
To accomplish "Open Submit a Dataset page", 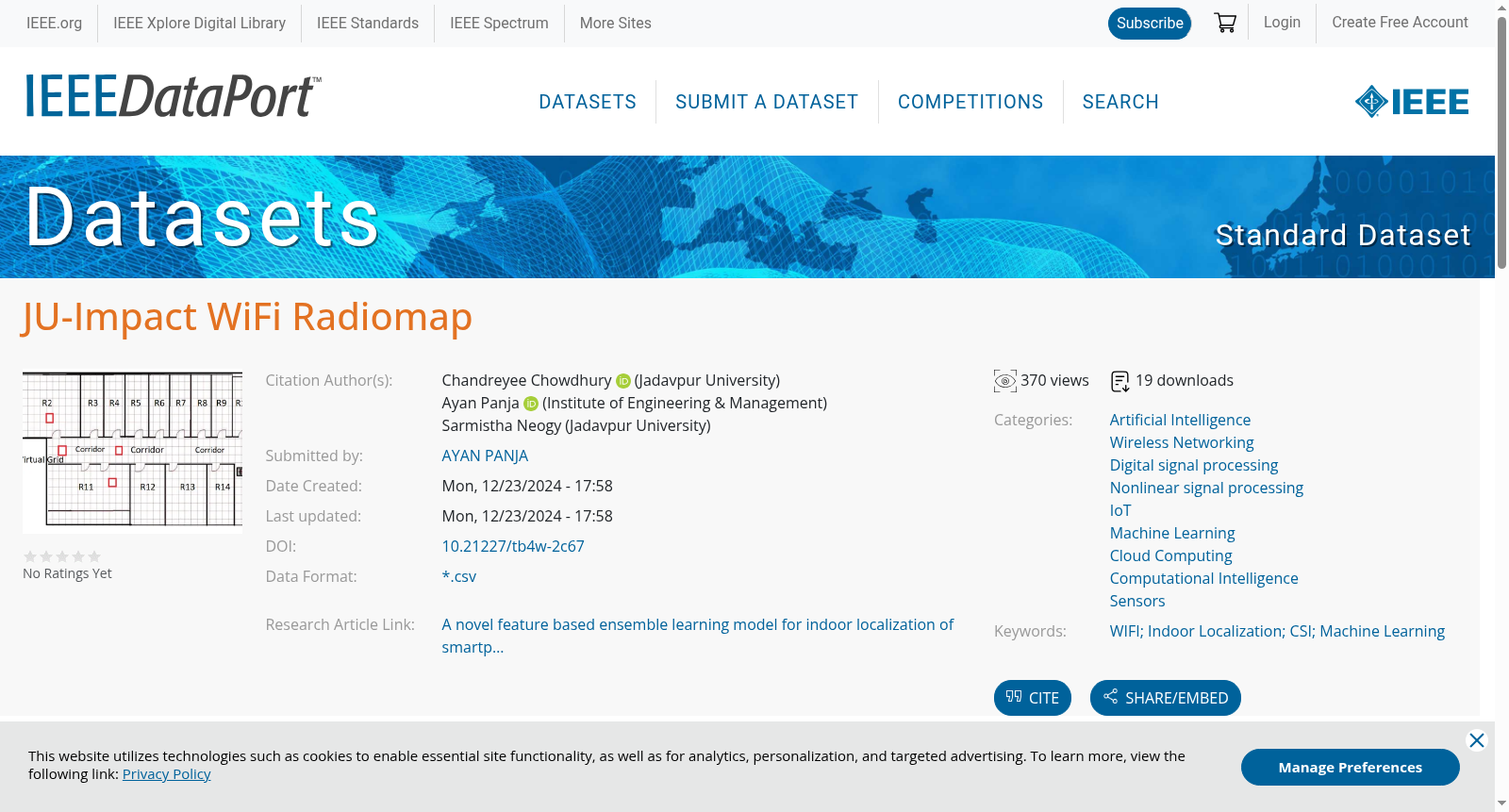I will [767, 102].
